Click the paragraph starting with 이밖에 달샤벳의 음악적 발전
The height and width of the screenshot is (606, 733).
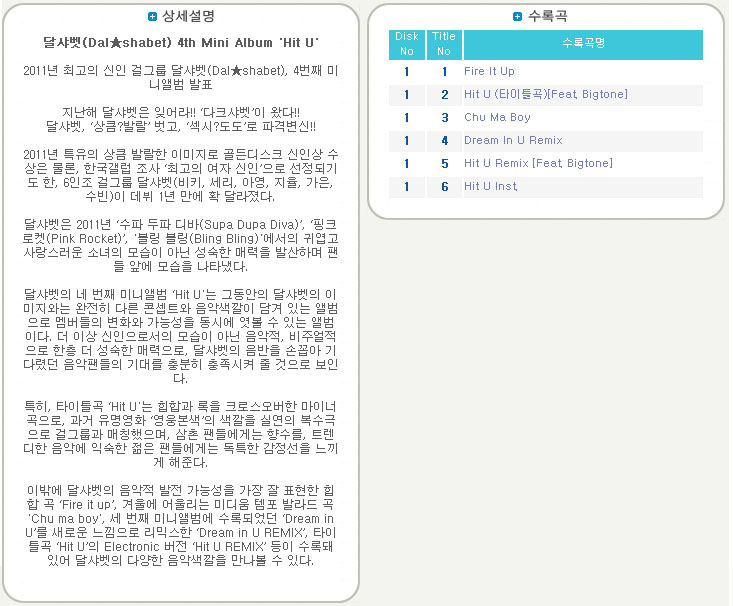pyautogui.click(x=180, y=525)
